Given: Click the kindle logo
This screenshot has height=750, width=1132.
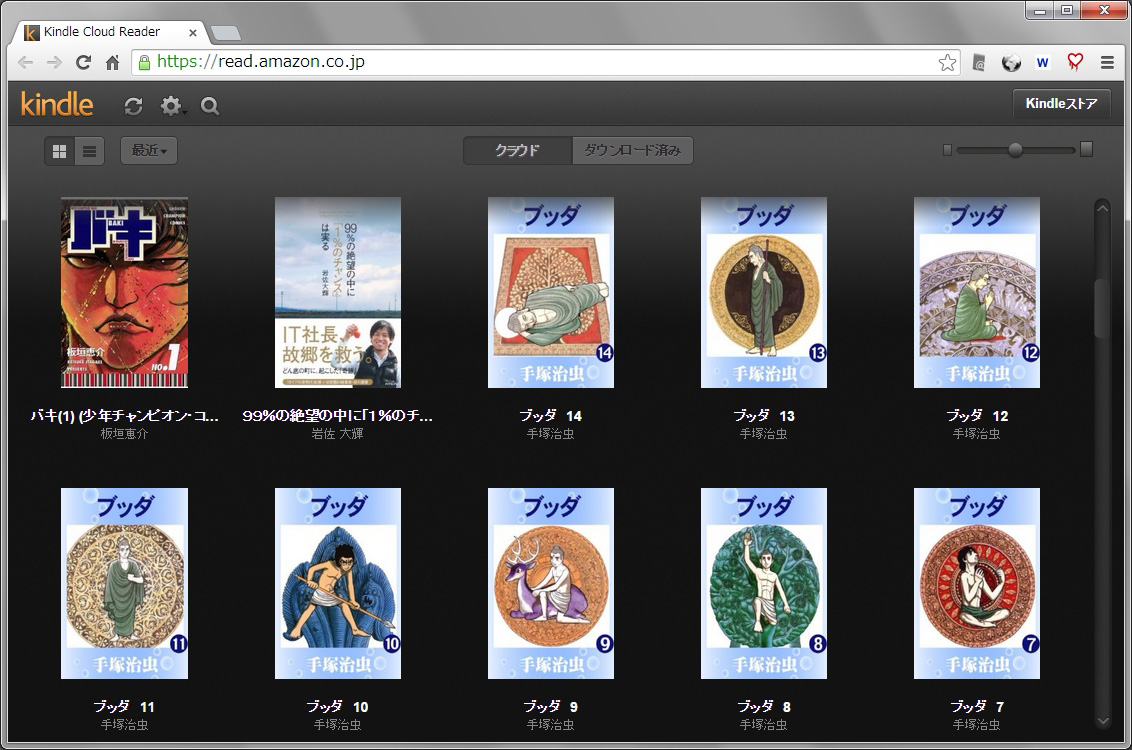Looking at the screenshot, I should (57, 104).
